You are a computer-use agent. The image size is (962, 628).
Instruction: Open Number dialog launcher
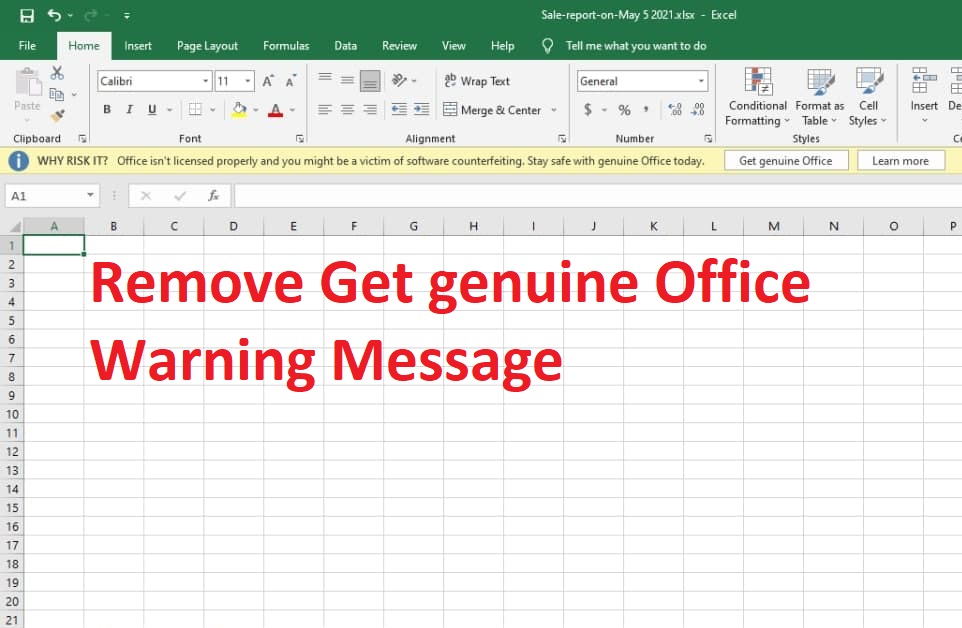click(x=708, y=139)
